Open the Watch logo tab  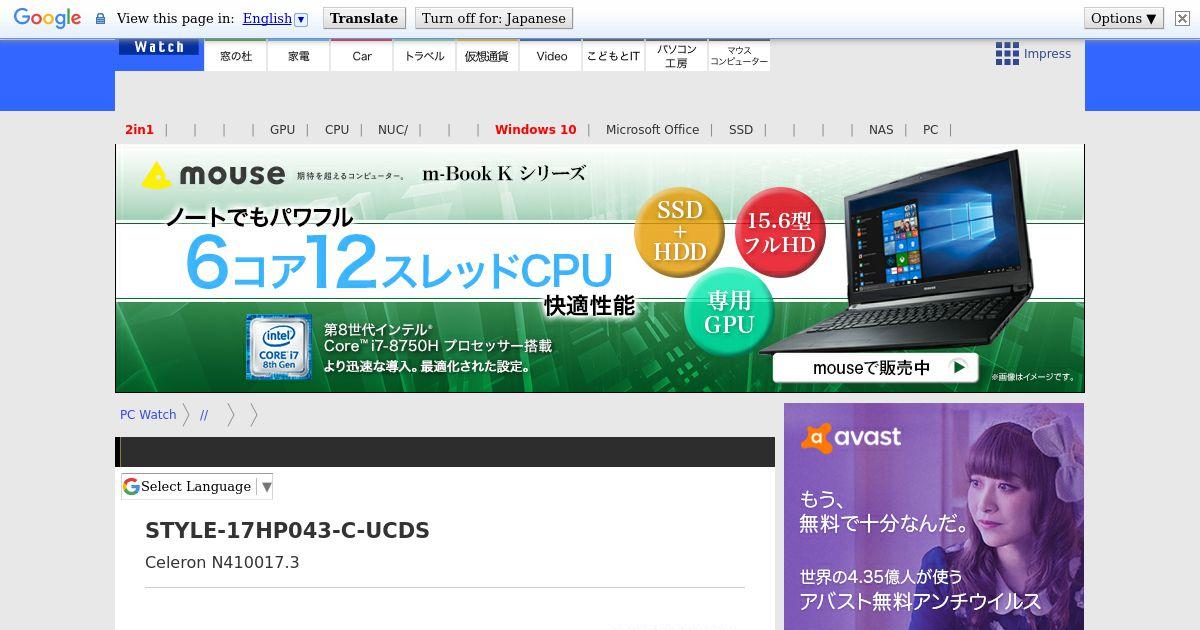(x=159, y=47)
